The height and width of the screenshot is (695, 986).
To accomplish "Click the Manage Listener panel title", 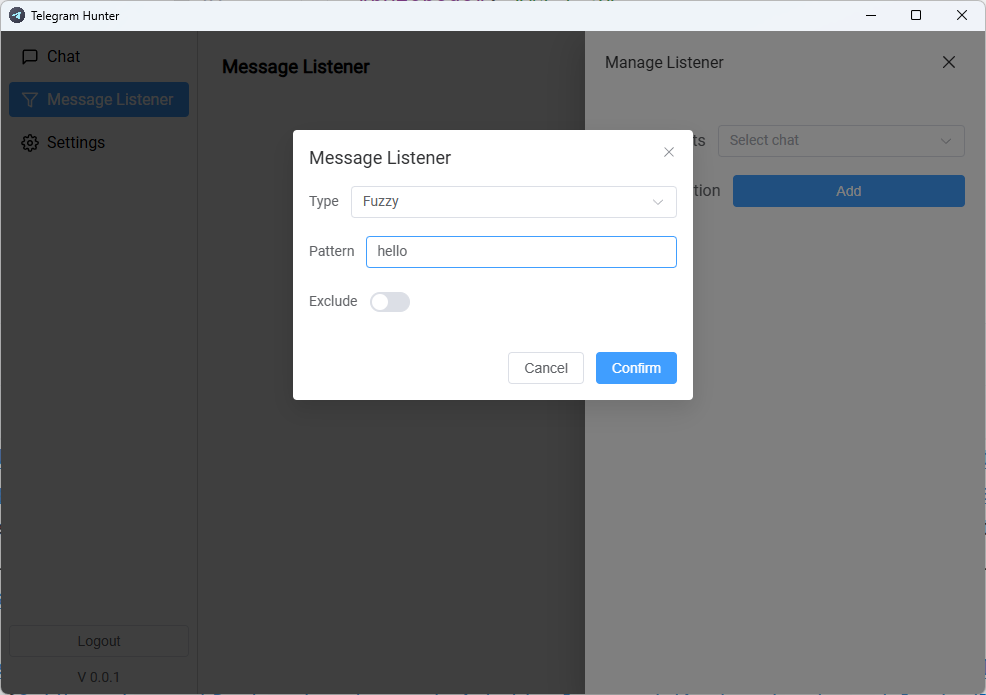I will tap(664, 62).
